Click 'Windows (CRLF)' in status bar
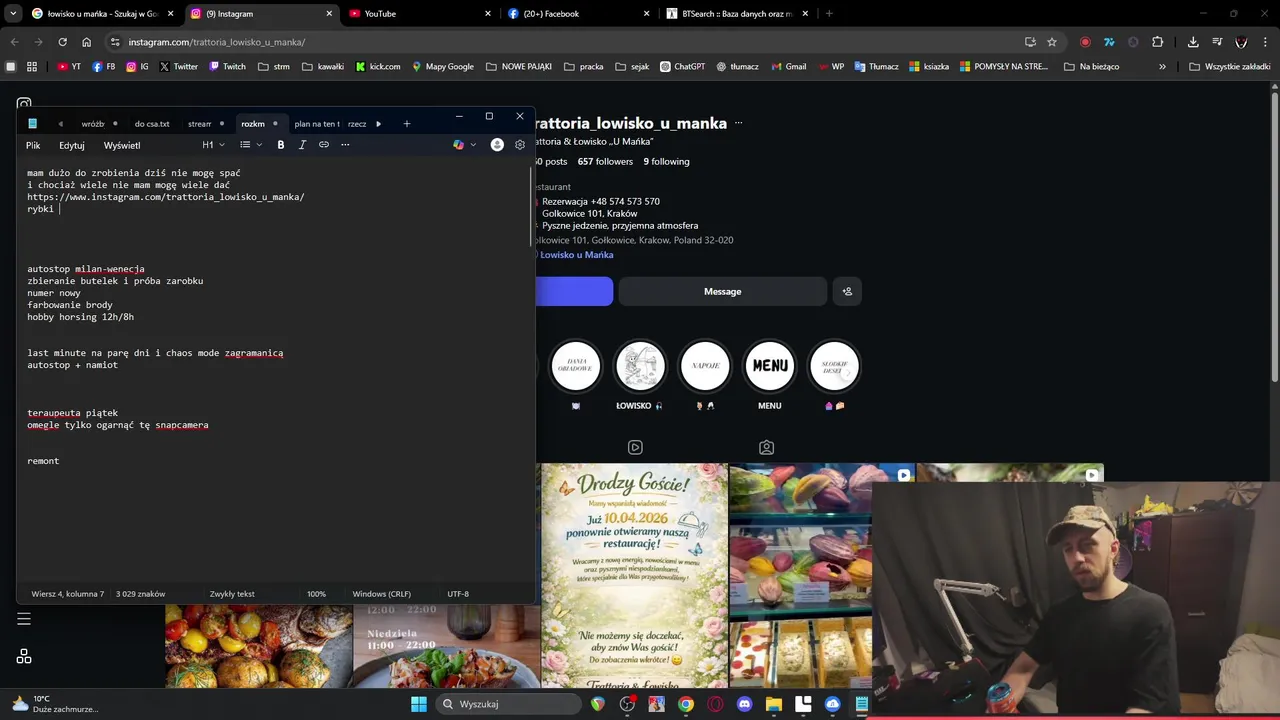This screenshot has width=1280, height=720. pos(381,594)
